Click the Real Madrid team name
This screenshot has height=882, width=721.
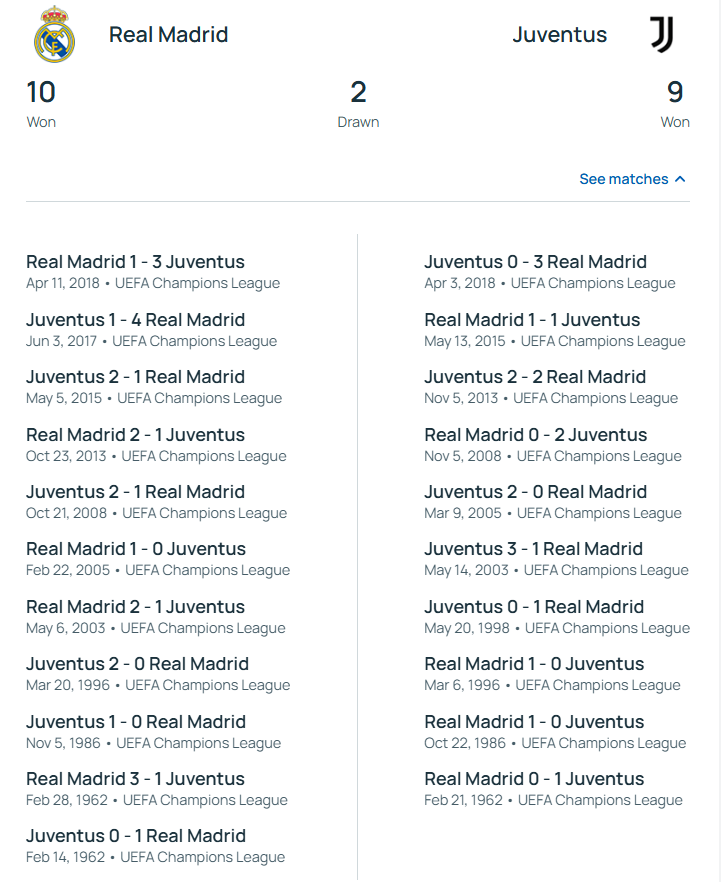168,35
